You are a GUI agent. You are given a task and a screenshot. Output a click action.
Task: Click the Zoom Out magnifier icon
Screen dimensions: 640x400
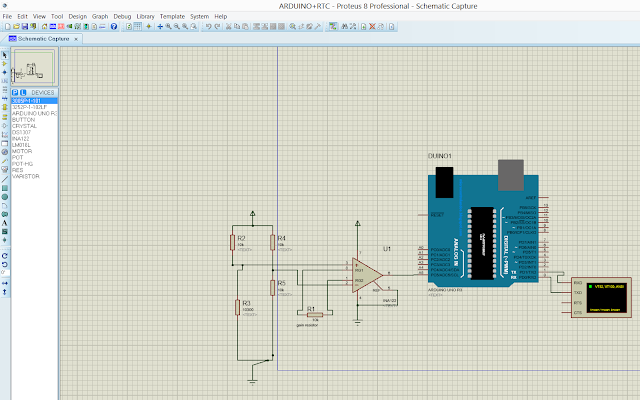[177, 27]
